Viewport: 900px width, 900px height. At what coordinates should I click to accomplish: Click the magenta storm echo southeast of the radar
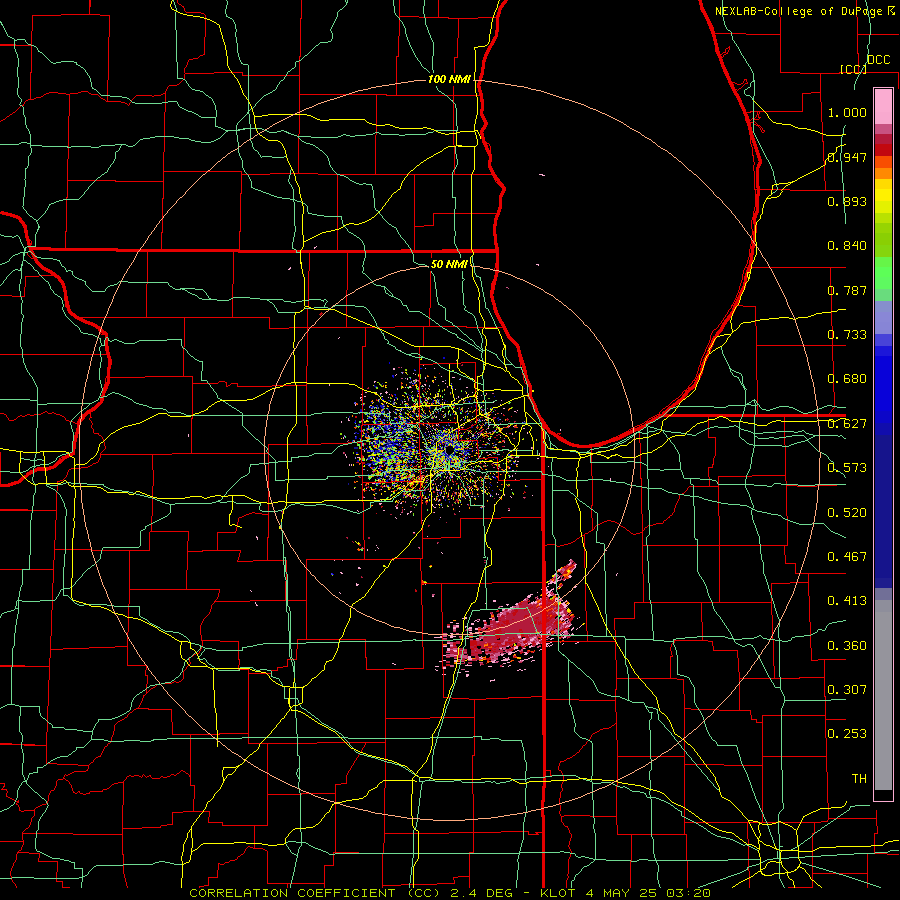click(x=511, y=626)
